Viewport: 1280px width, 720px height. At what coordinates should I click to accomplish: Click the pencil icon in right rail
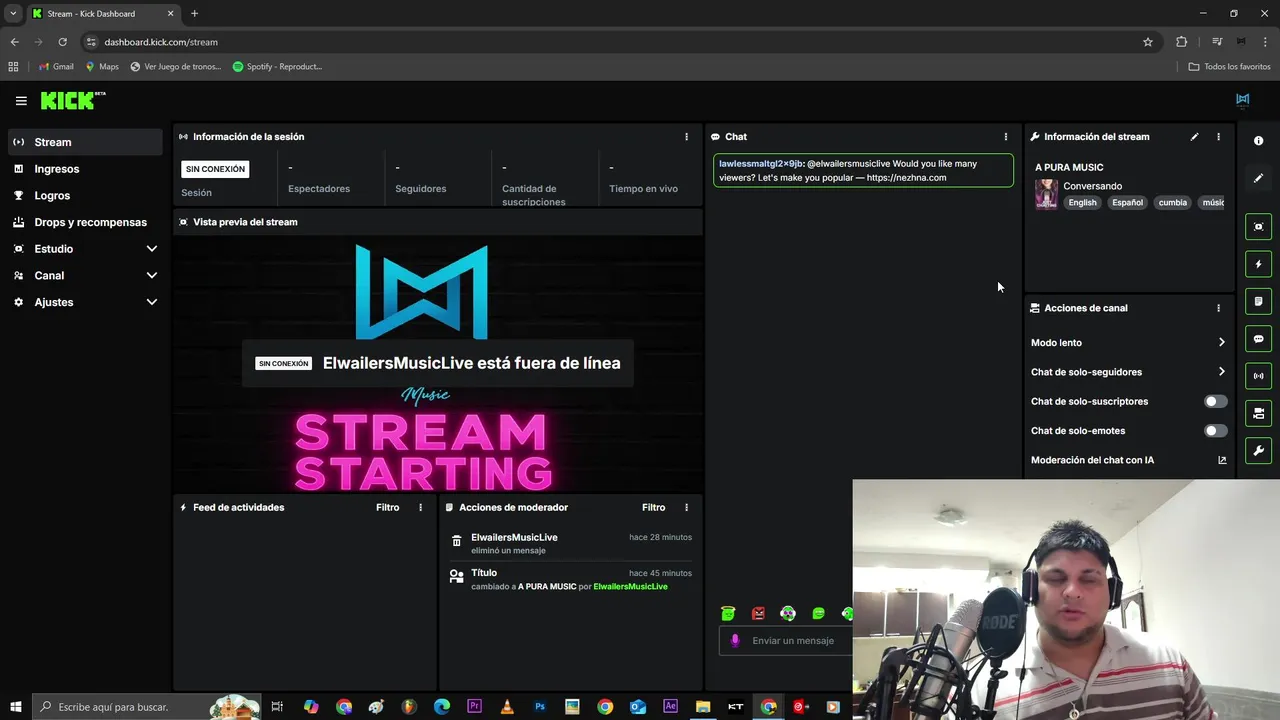(1258, 178)
